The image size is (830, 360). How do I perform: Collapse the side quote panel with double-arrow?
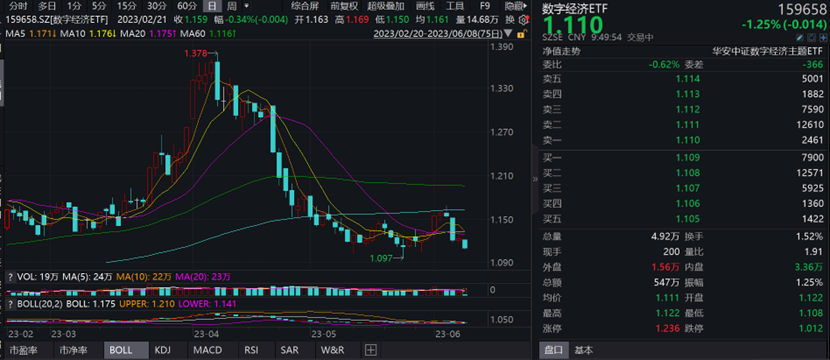534,179
